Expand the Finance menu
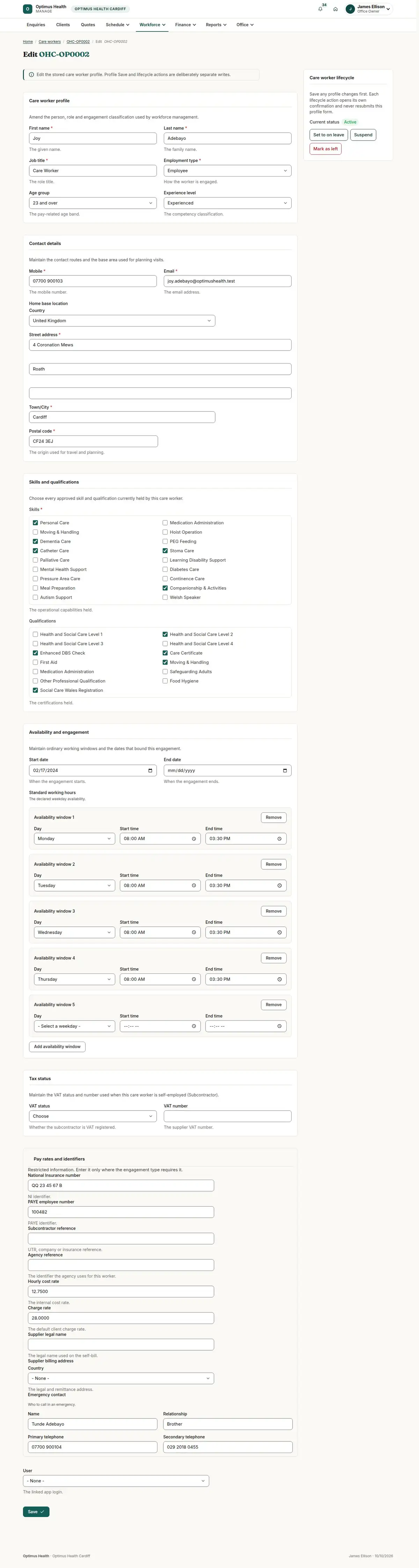The image size is (419, 1568). click(x=185, y=25)
